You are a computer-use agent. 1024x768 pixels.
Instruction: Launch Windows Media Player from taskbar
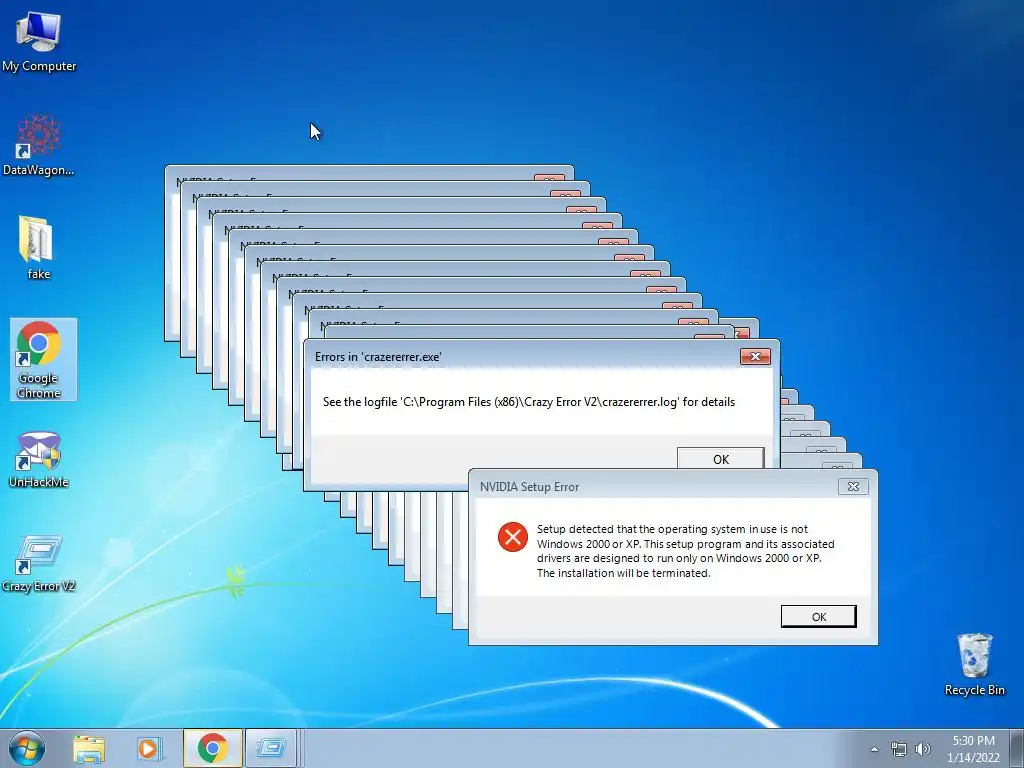149,748
